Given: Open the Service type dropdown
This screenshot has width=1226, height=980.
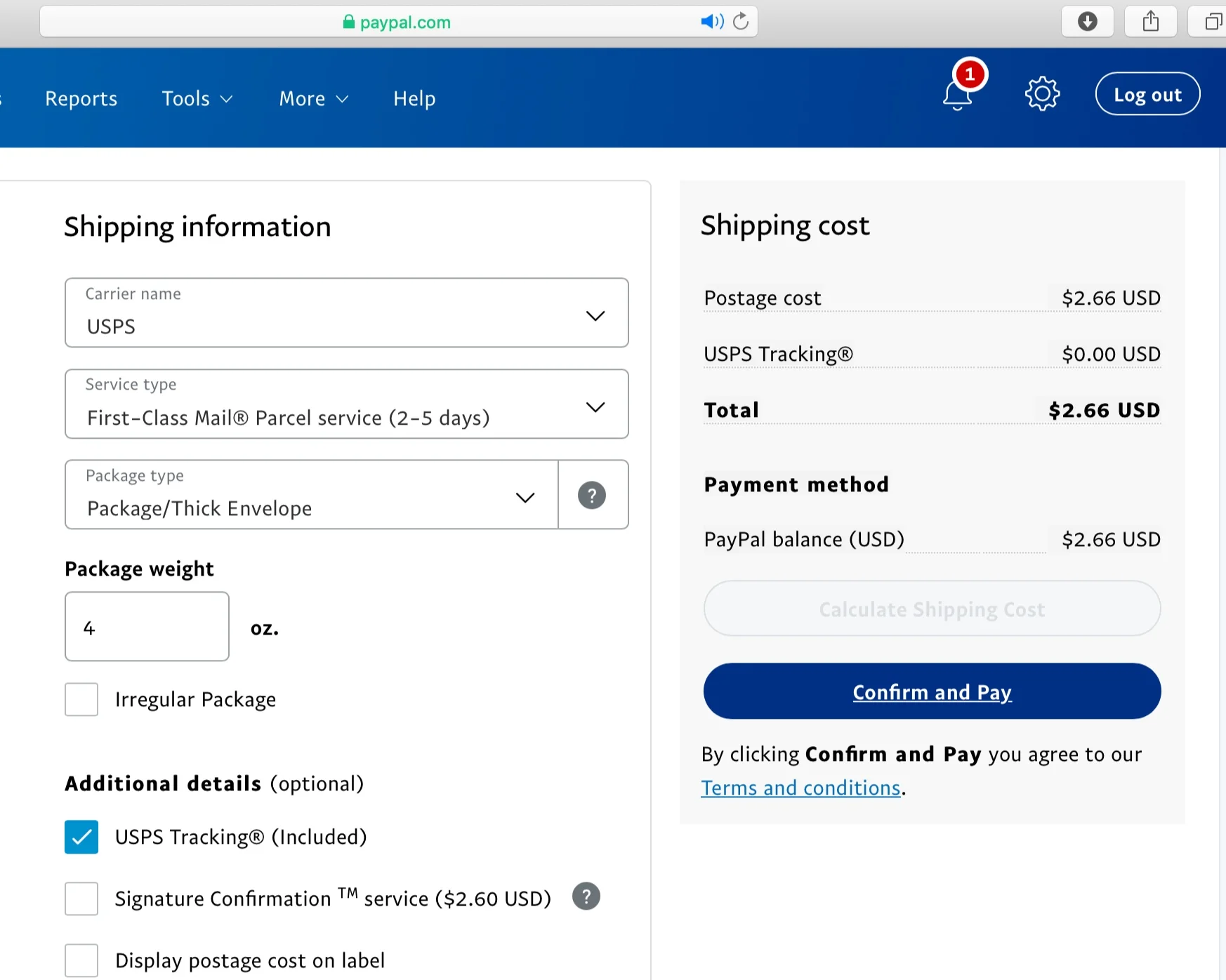Looking at the screenshot, I should pyautogui.click(x=347, y=404).
